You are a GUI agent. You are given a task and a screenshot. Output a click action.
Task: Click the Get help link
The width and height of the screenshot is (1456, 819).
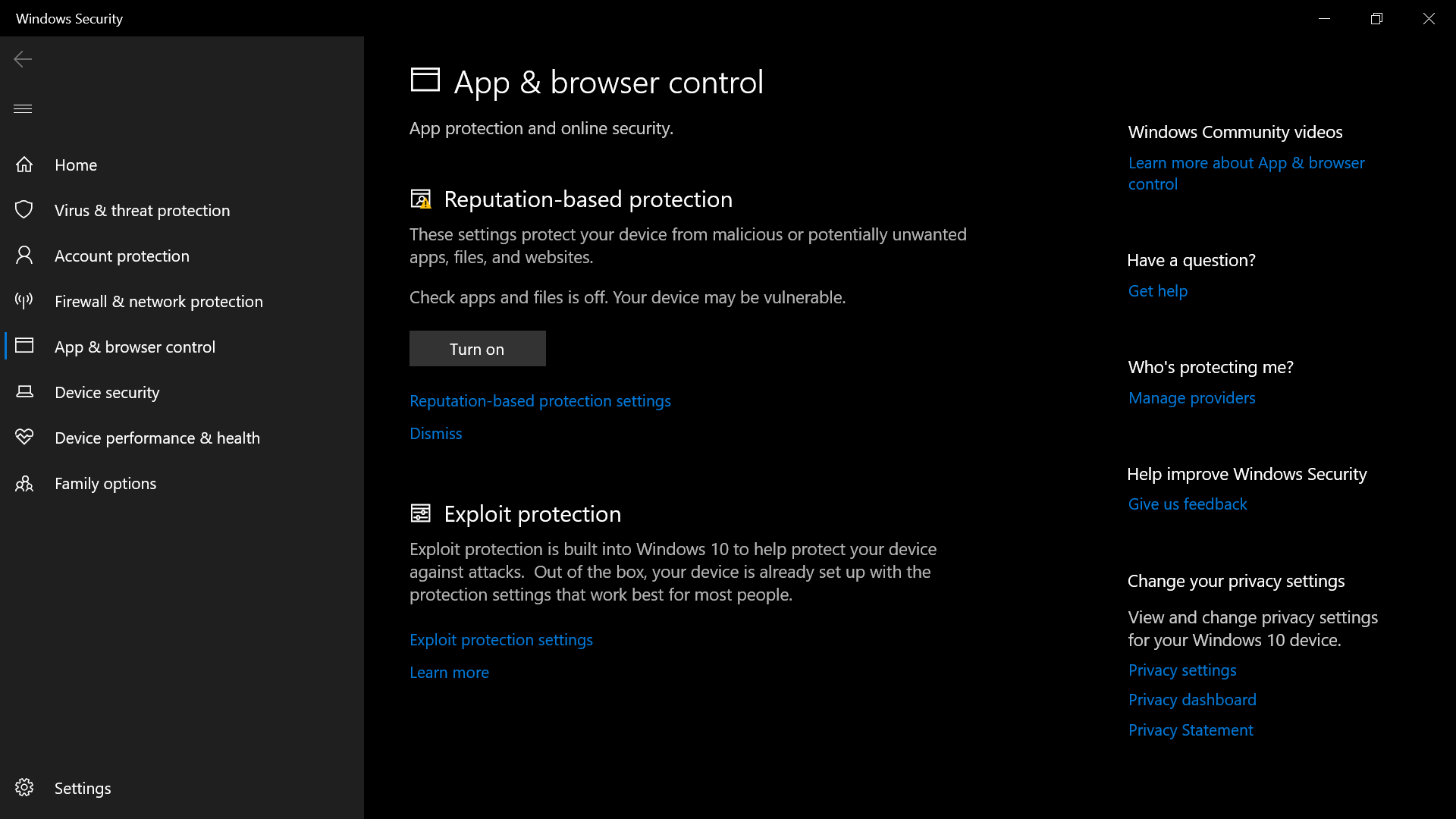(x=1158, y=290)
